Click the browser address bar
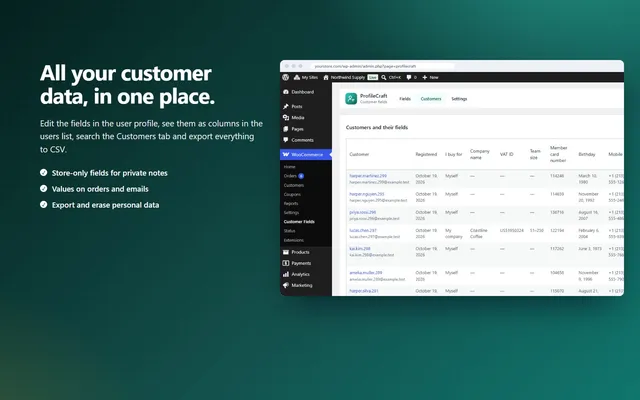This screenshot has width=640, height=400. pos(383,66)
